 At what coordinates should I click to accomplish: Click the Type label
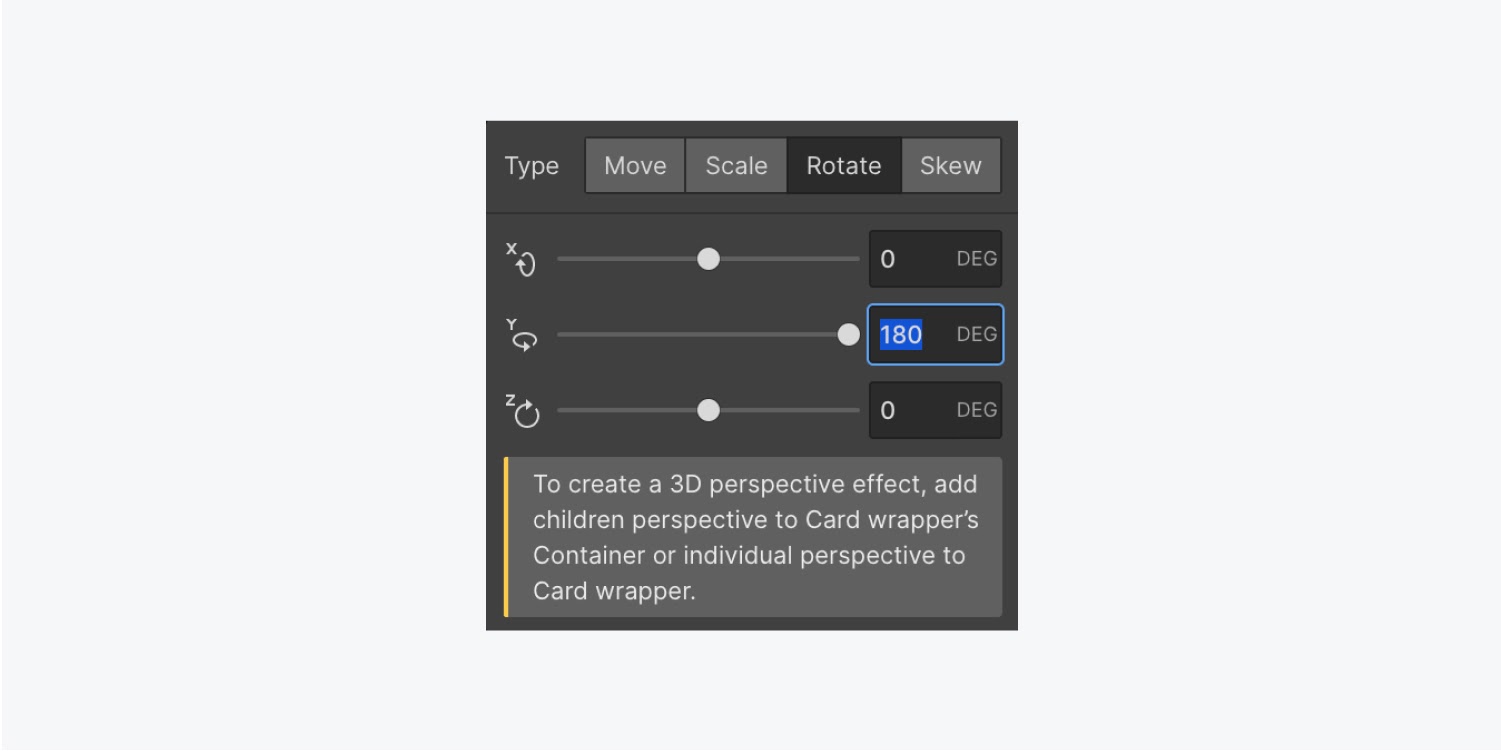[531, 166]
